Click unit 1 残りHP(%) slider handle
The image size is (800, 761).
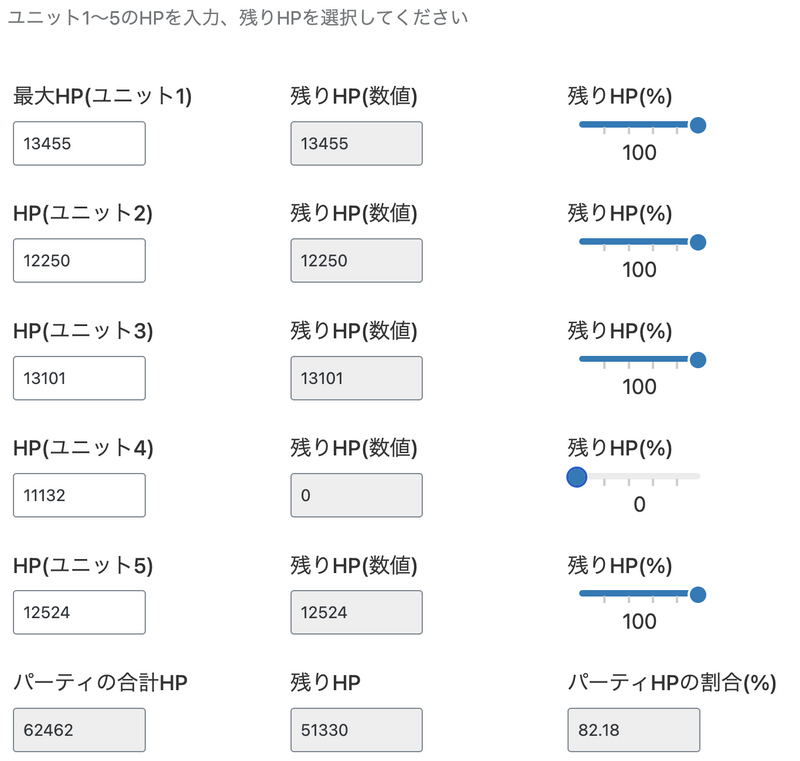coord(698,125)
